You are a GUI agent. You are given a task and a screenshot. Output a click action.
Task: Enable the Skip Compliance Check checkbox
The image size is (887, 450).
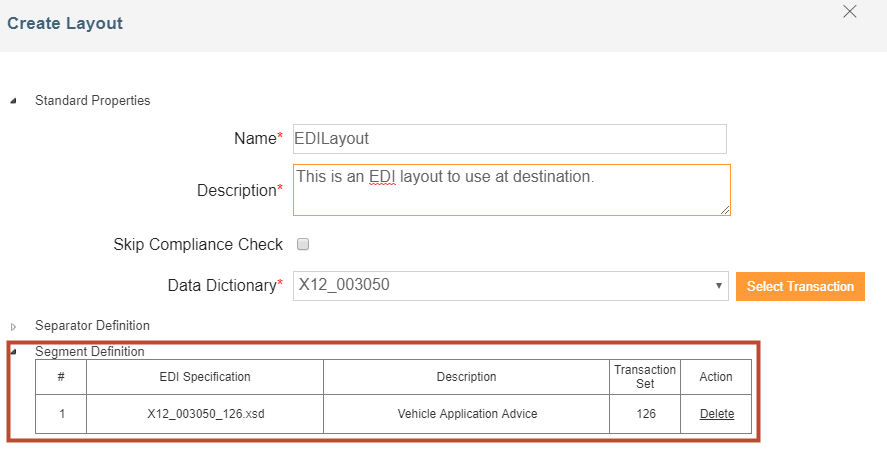pos(303,244)
